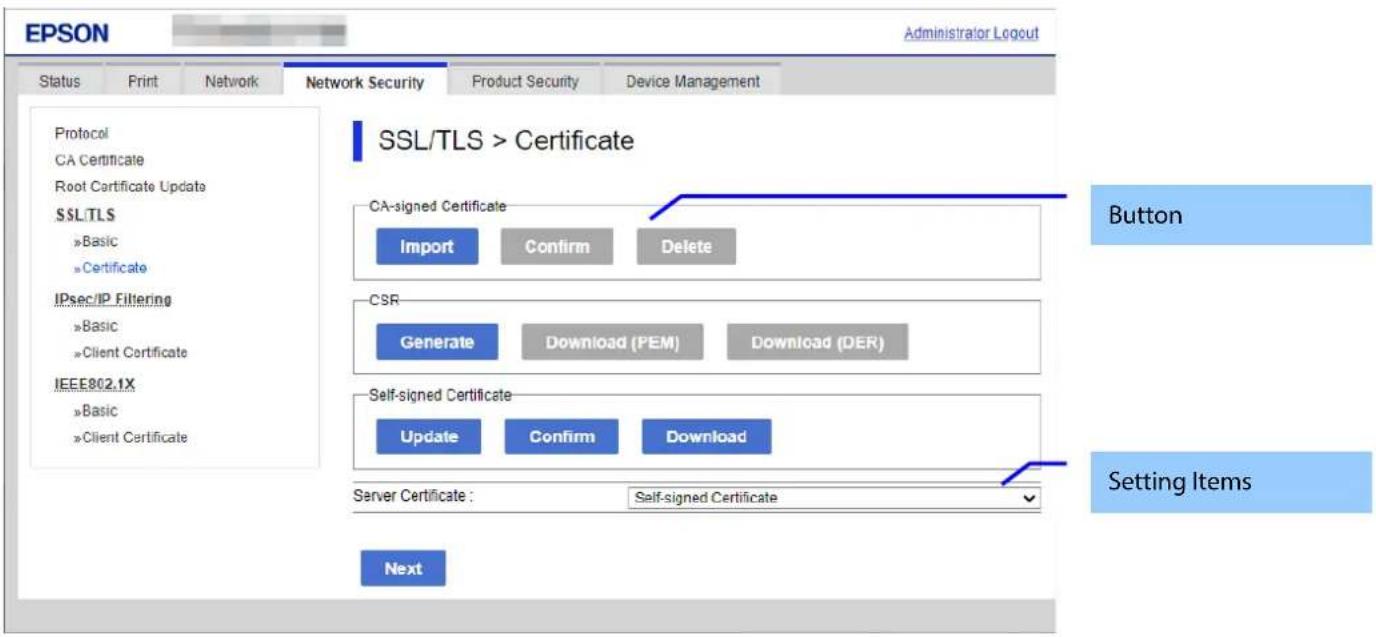Click the SSL/TLS sidebar heading

85,214
